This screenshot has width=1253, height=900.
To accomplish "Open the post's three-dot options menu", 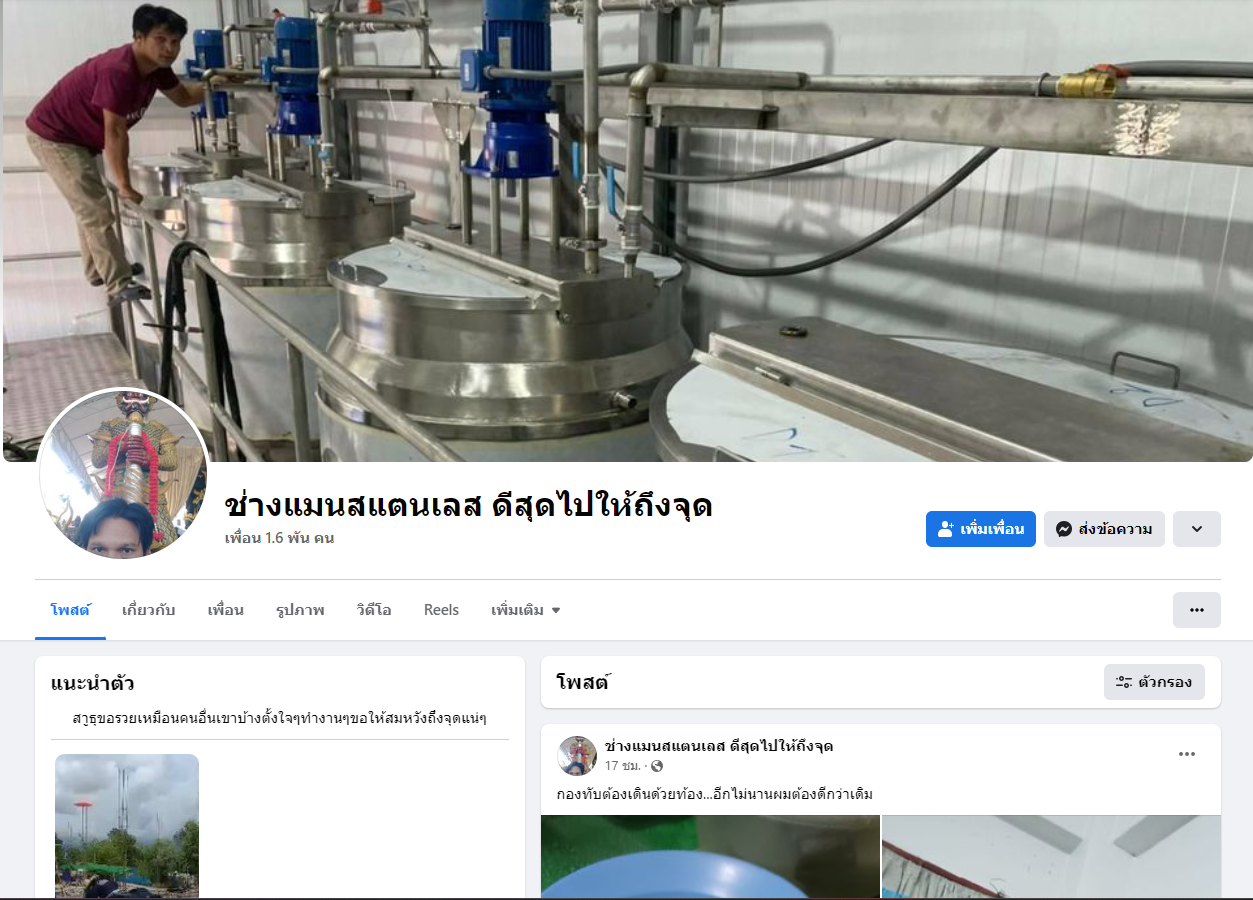I will tap(1187, 754).
